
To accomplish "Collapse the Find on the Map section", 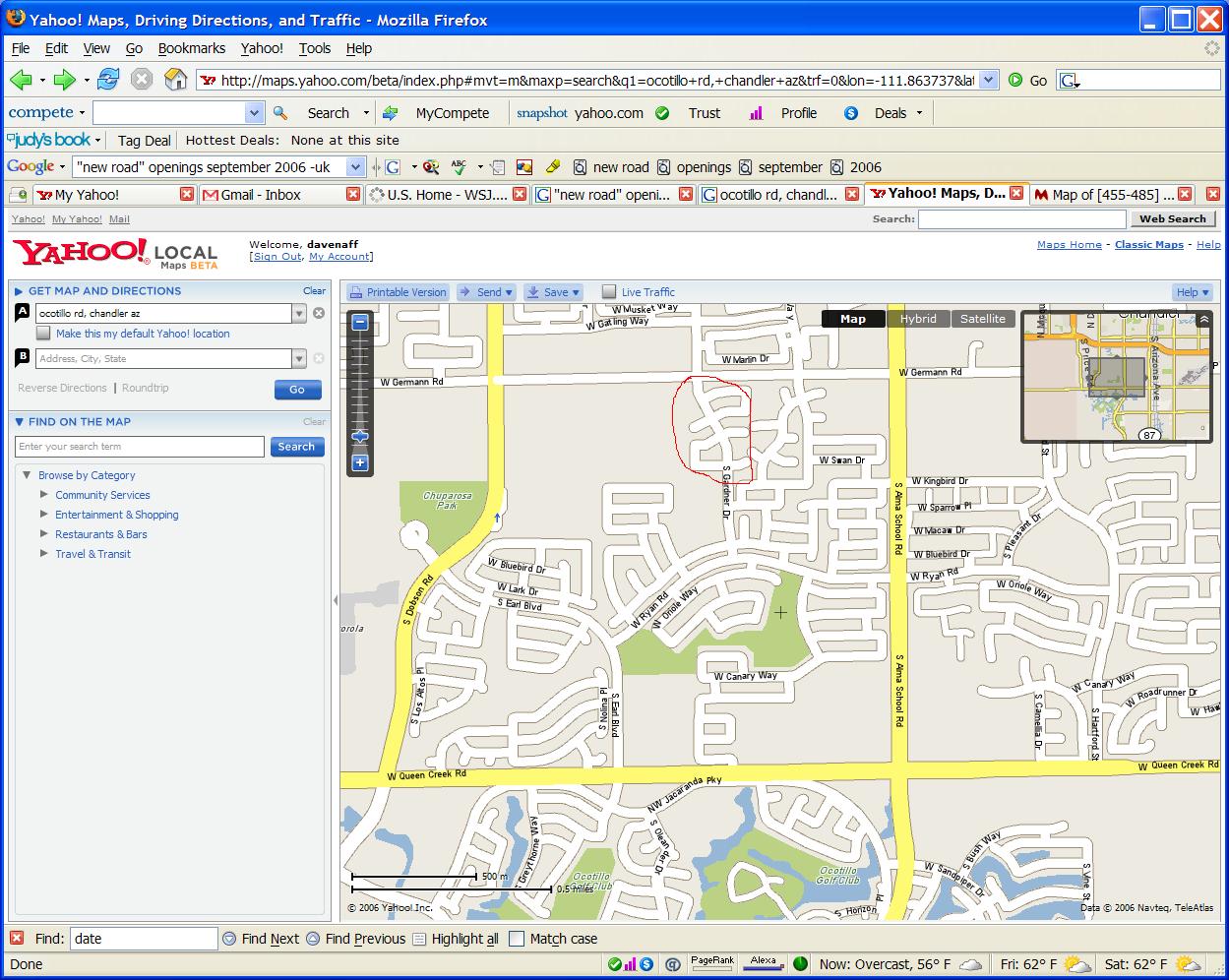I will tap(19, 422).
